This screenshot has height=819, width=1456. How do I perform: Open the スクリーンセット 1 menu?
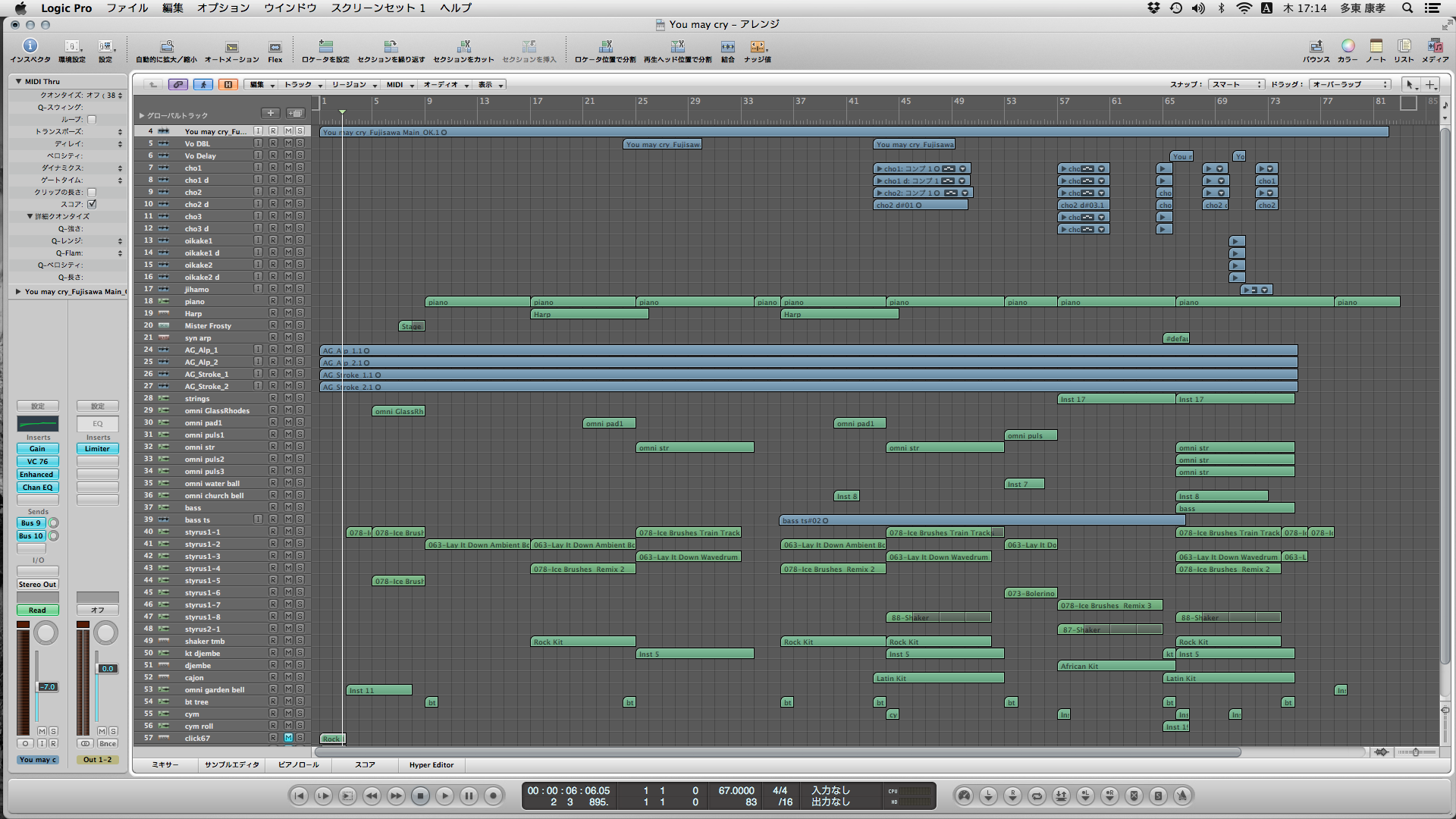[378, 8]
